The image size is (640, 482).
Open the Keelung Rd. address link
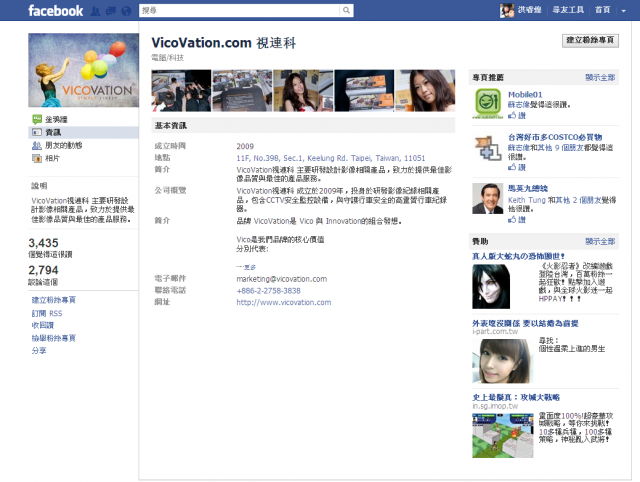(x=331, y=158)
